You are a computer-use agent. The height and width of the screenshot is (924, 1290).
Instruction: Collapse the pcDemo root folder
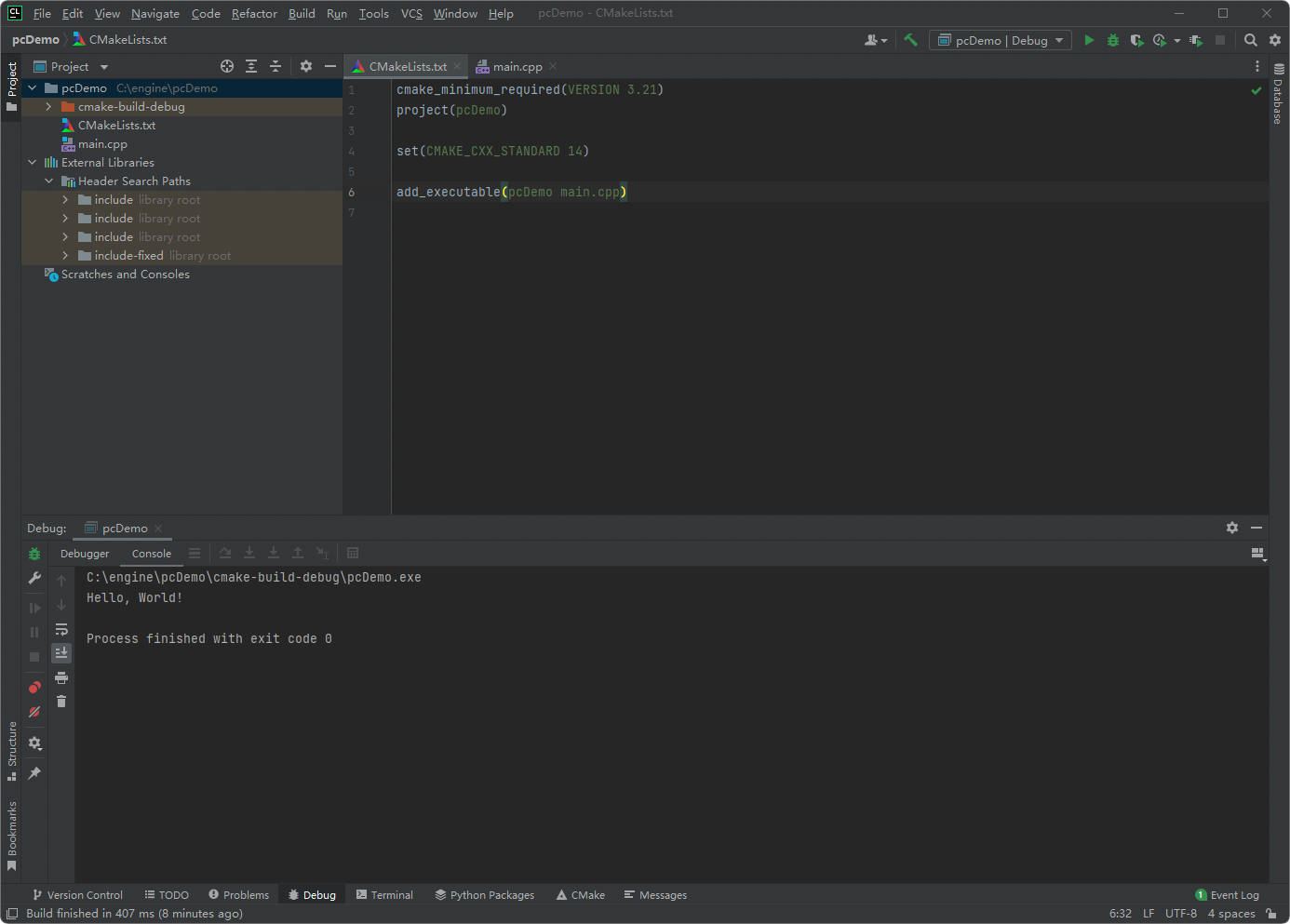point(33,88)
